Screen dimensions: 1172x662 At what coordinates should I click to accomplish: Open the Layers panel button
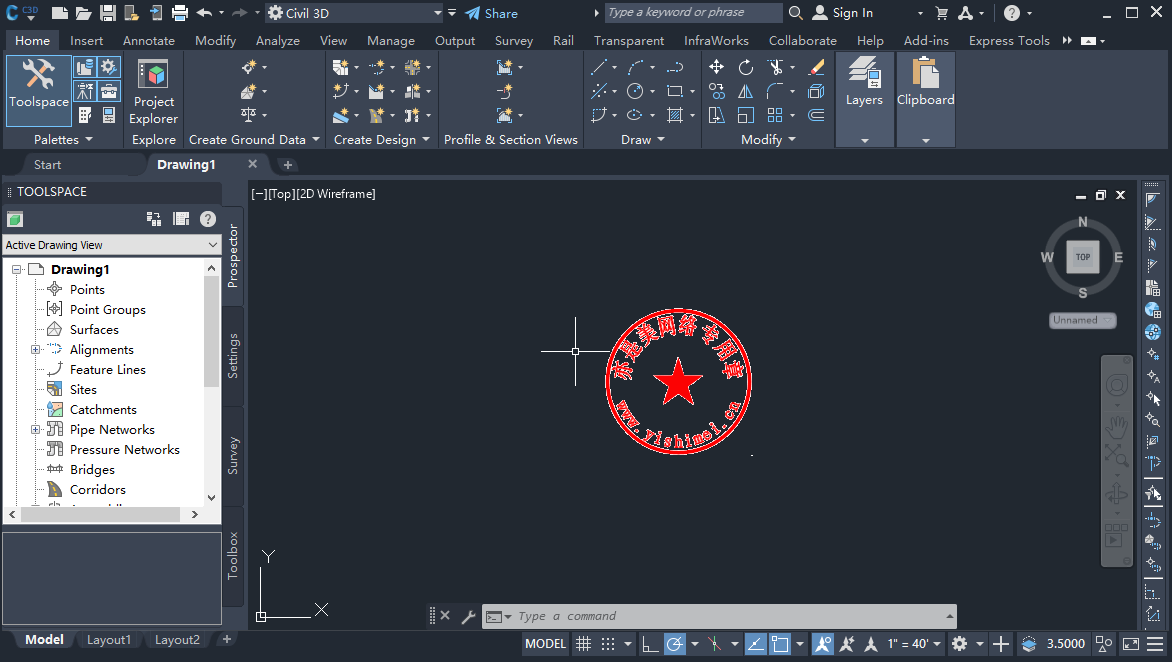coord(864,99)
